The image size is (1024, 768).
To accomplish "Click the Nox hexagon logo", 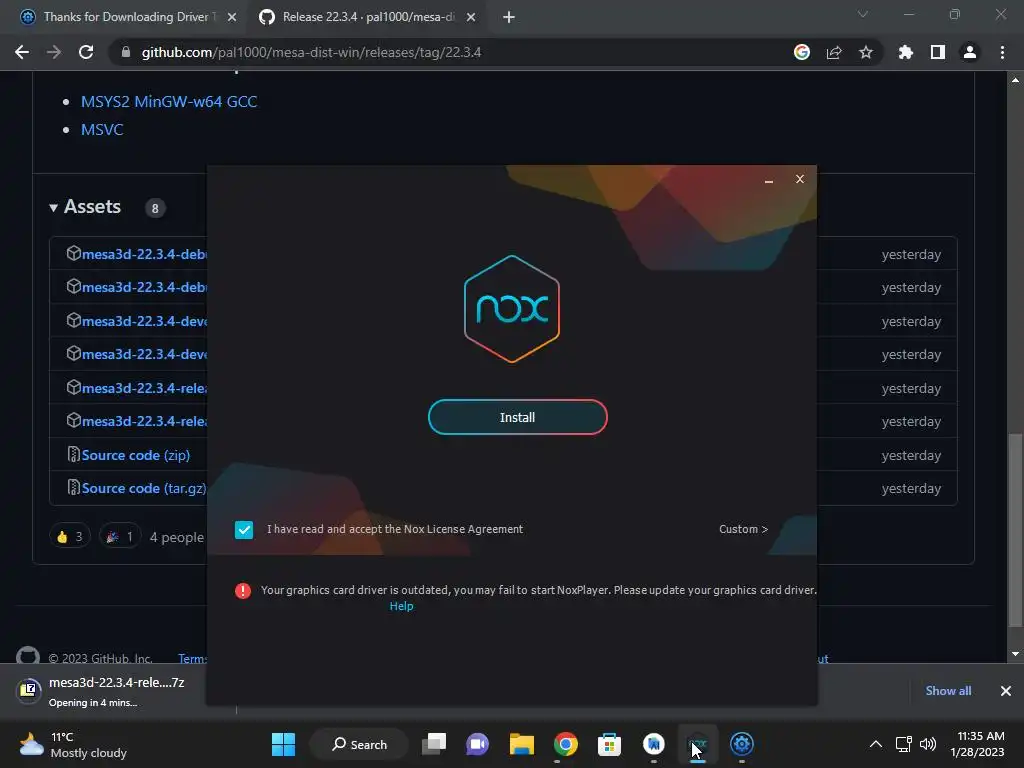I will [511, 309].
